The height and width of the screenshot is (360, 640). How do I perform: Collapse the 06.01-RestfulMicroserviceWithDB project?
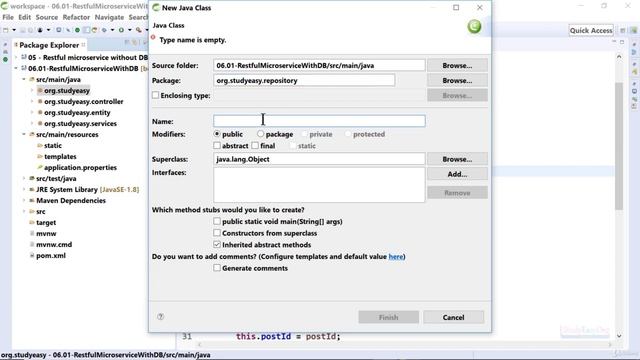tap(16, 68)
